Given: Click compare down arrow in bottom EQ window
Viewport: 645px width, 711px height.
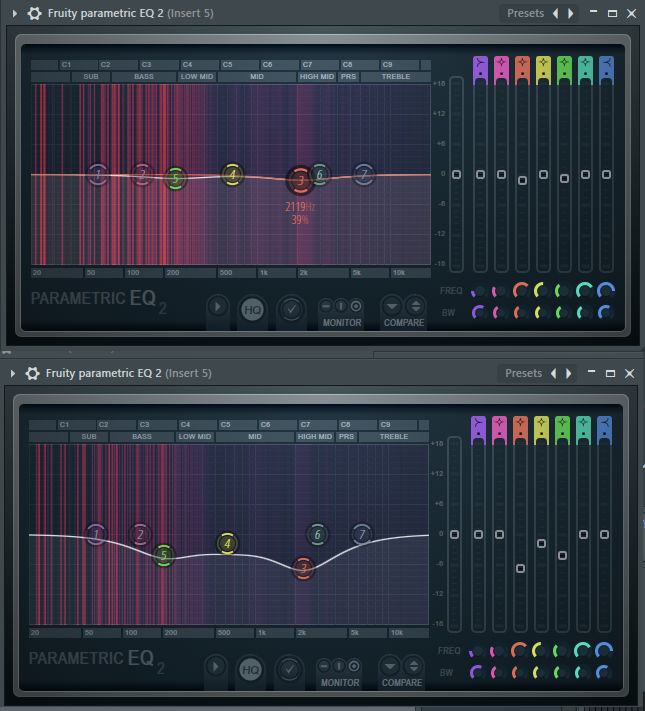Looking at the screenshot, I should [x=390, y=667].
